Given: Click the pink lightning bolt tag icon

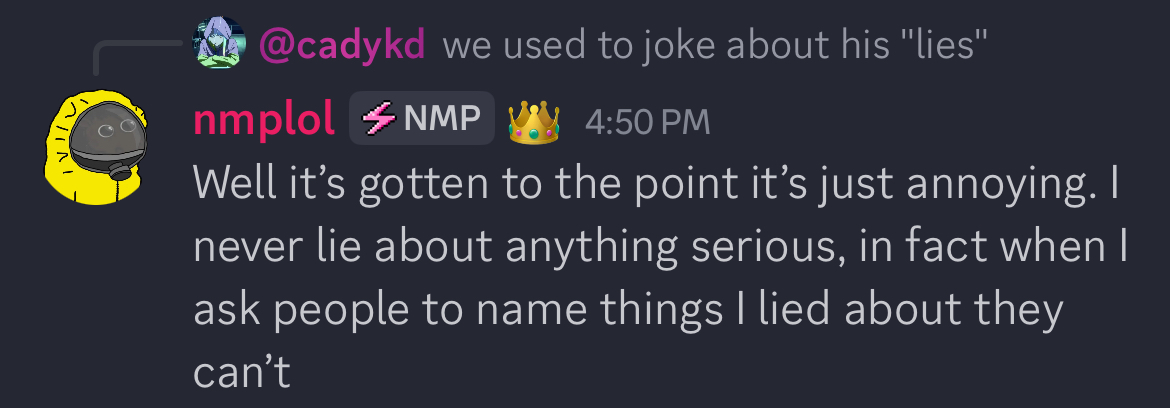Looking at the screenshot, I should tap(380, 119).
